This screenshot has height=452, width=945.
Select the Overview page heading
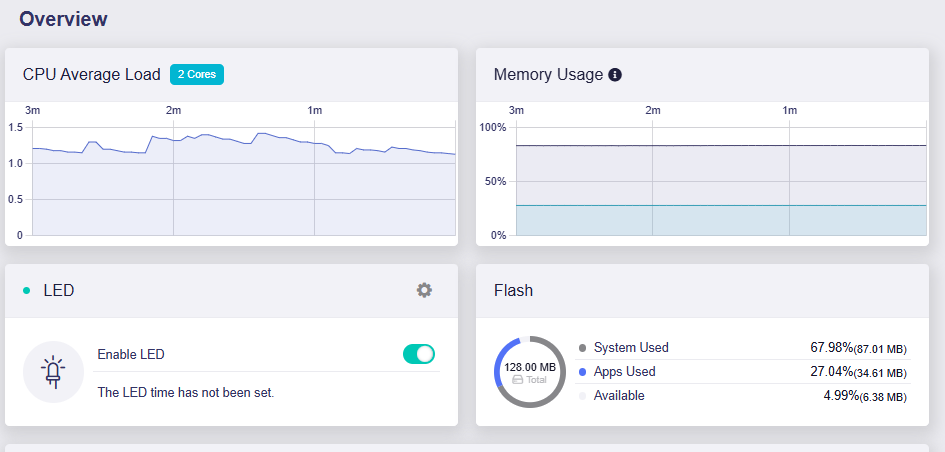tap(64, 19)
